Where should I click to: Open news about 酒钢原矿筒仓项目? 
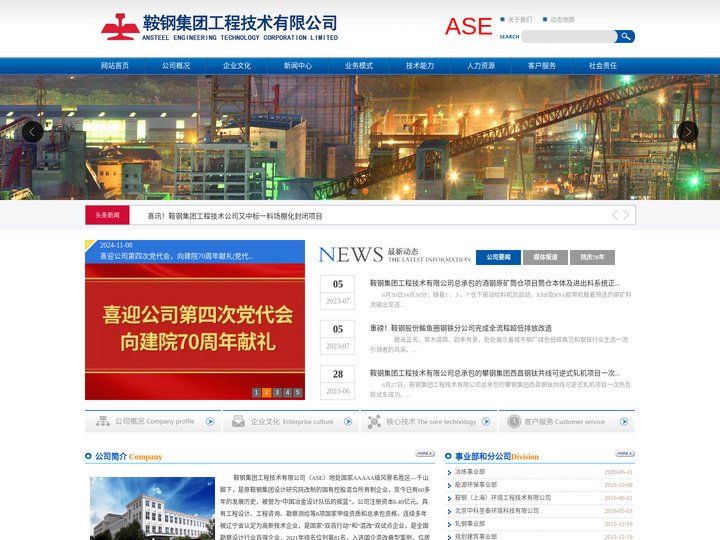[x=495, y=283]
